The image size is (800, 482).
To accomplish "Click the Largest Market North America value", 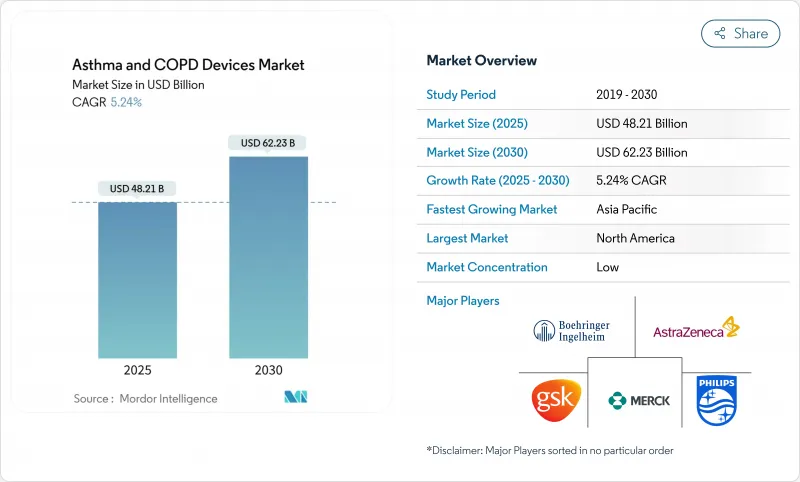I will point(634,238).
